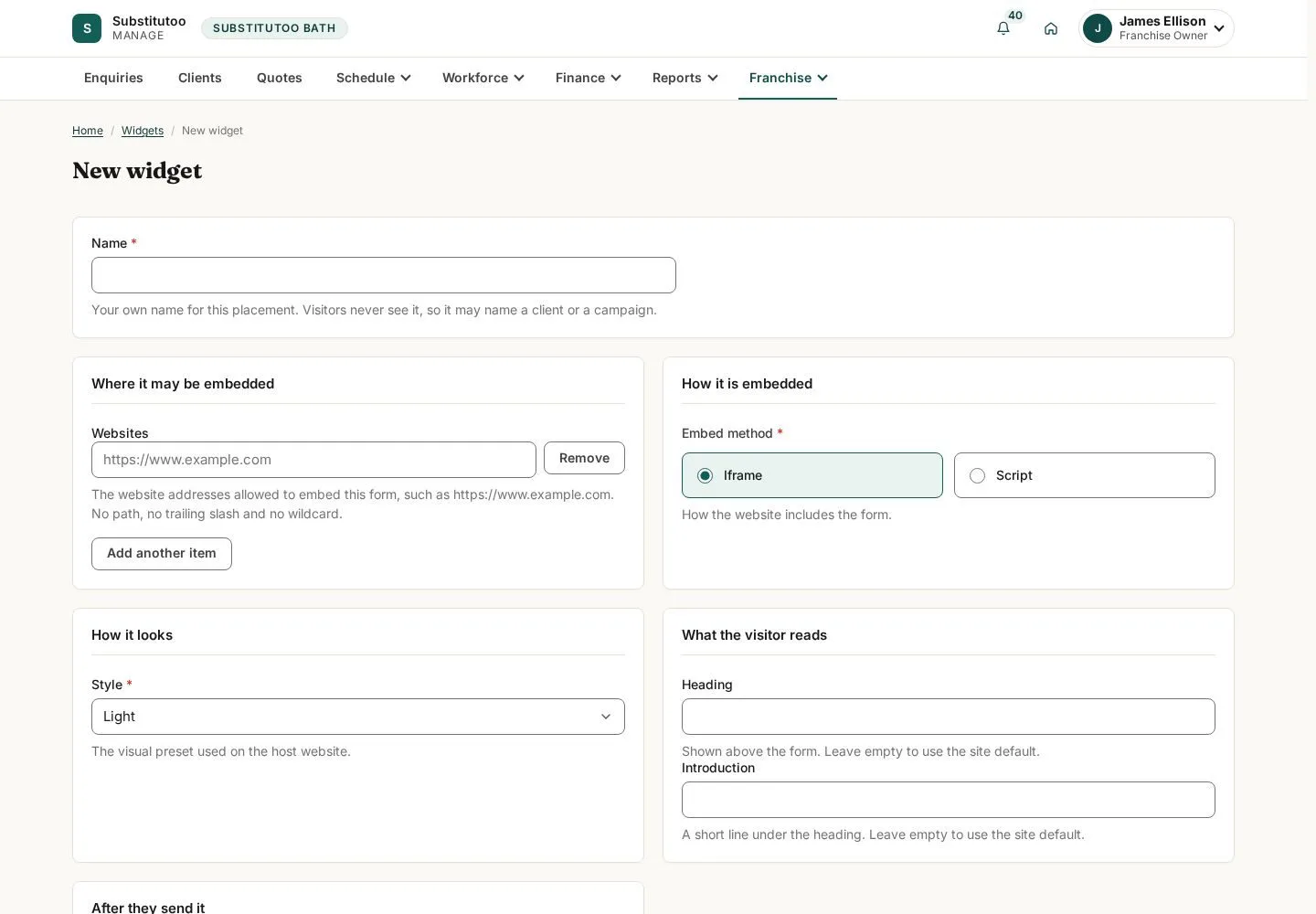Click the Name input field
Screen dimensions: 1316x914
click(x=384, y=275)
